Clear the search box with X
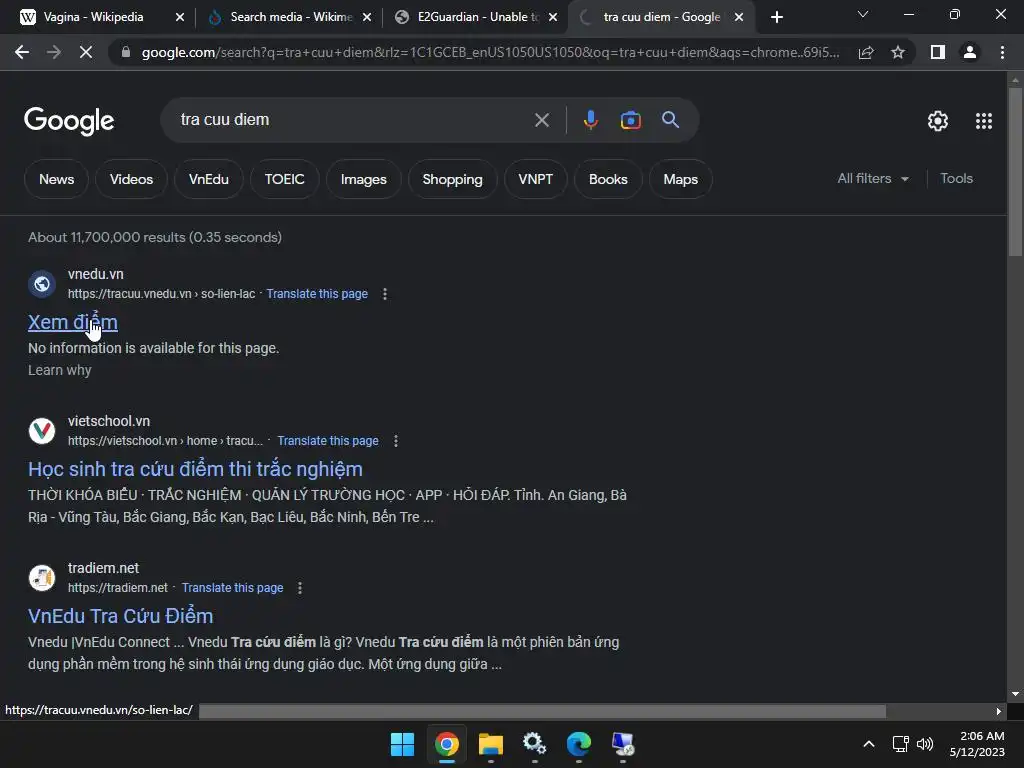The height and width of the screenshot is (768, 1024). (541, 120)
